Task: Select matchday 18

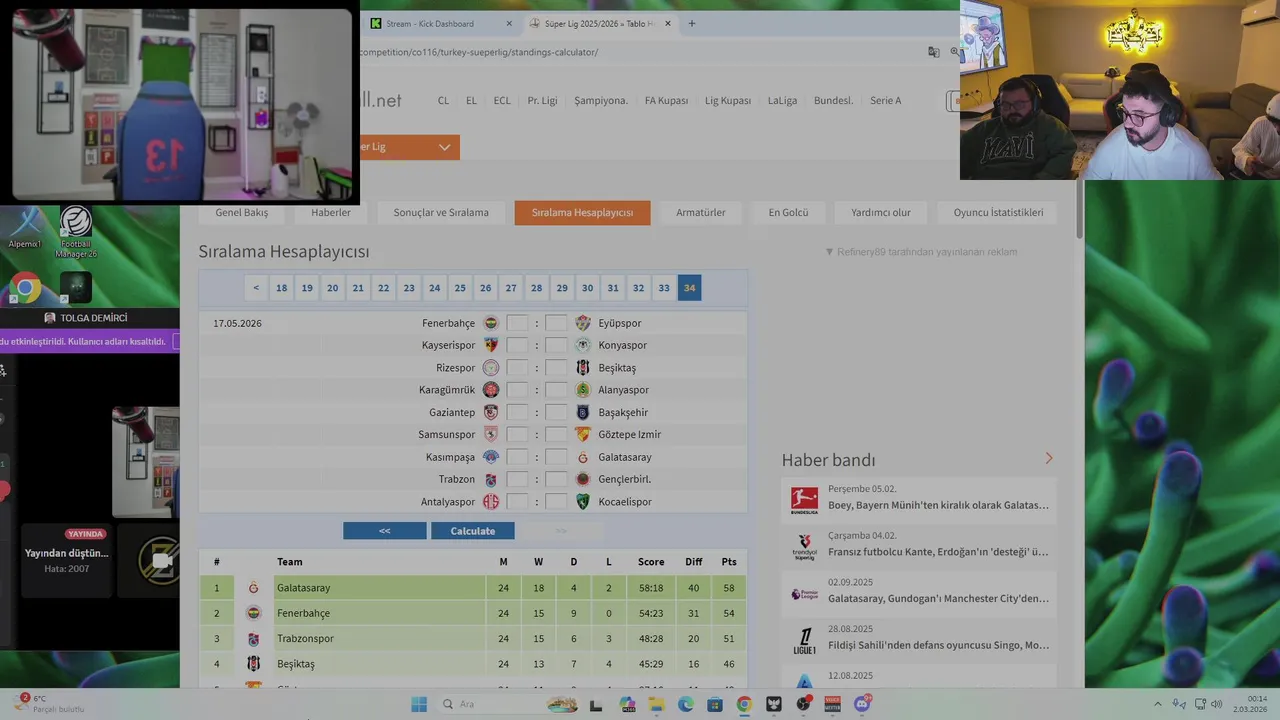Action: point(282,288)
